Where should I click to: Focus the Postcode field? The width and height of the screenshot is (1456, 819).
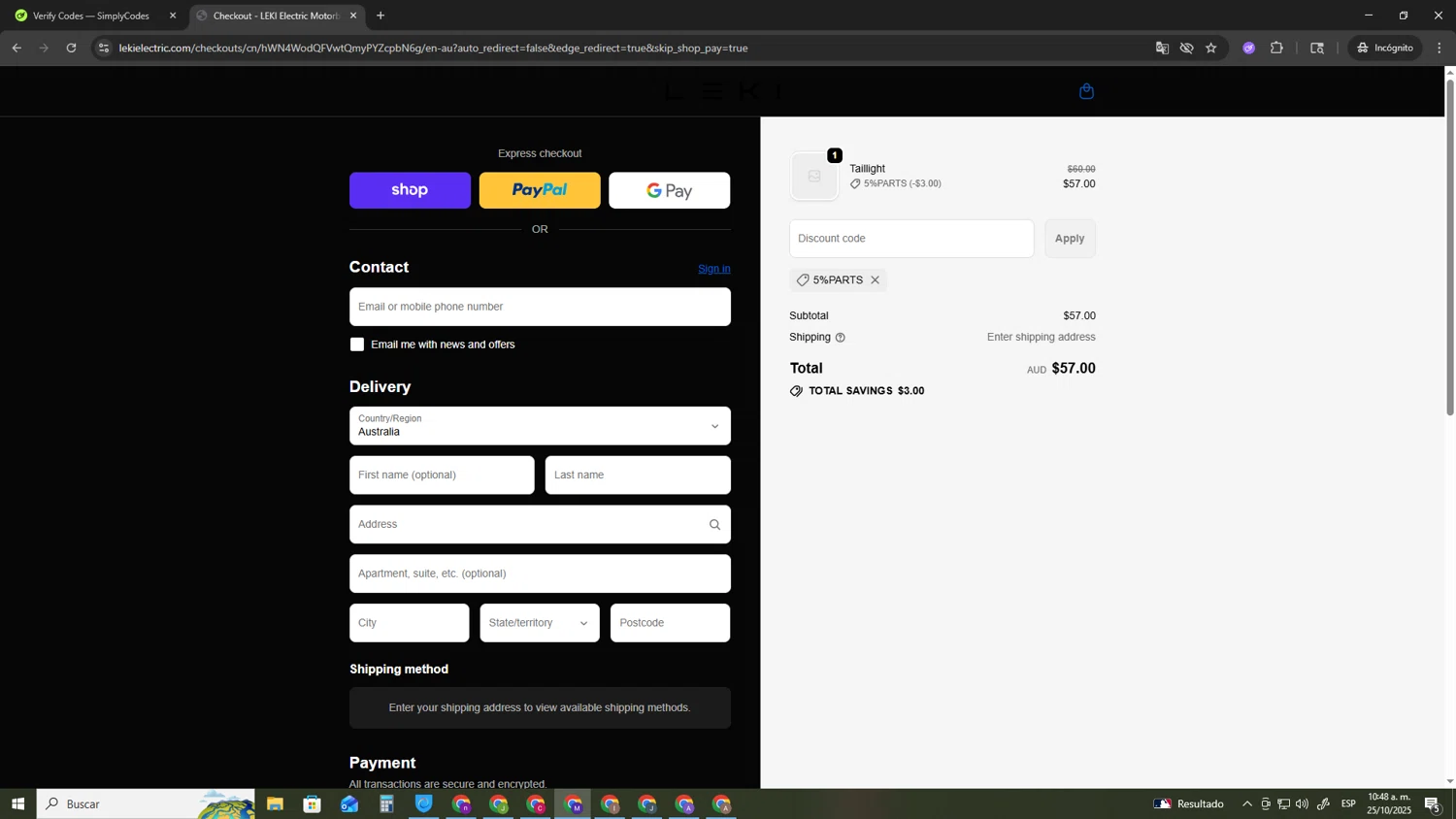pos(670,623)
